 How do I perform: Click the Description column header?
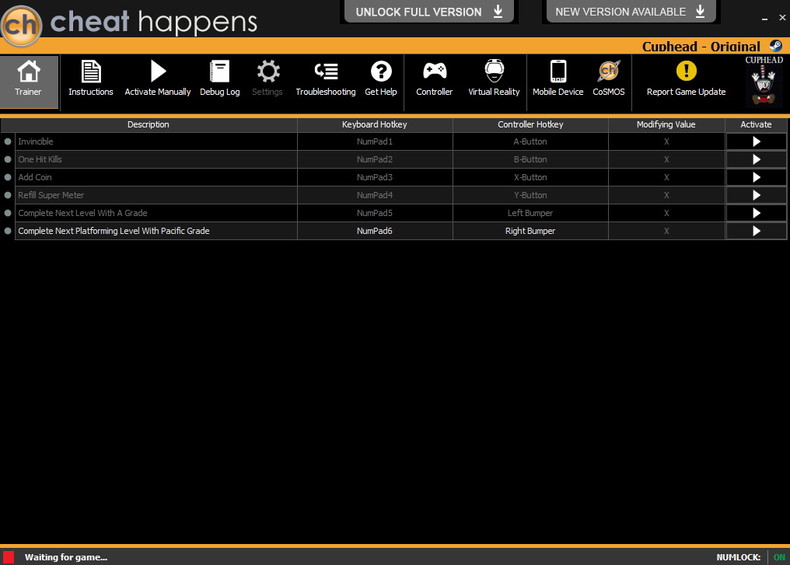(148, 124)
